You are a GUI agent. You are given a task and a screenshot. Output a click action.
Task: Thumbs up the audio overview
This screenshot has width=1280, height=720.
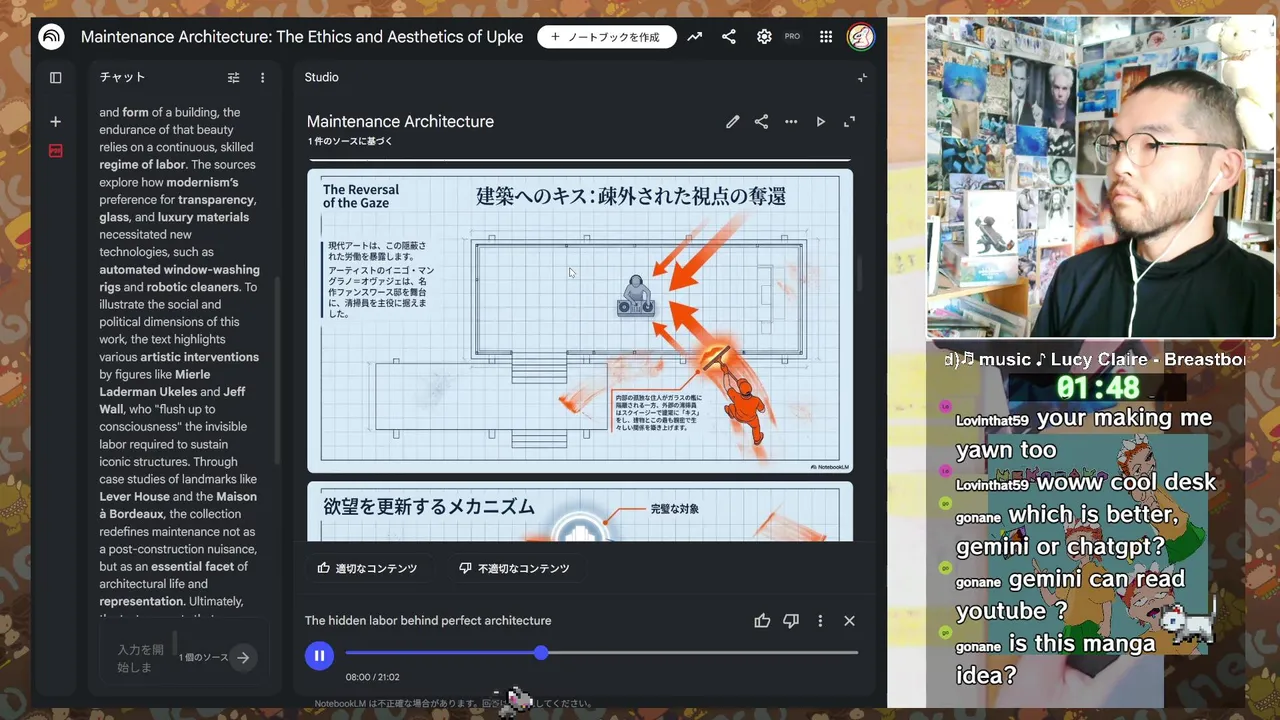click(x=762, y=621)
